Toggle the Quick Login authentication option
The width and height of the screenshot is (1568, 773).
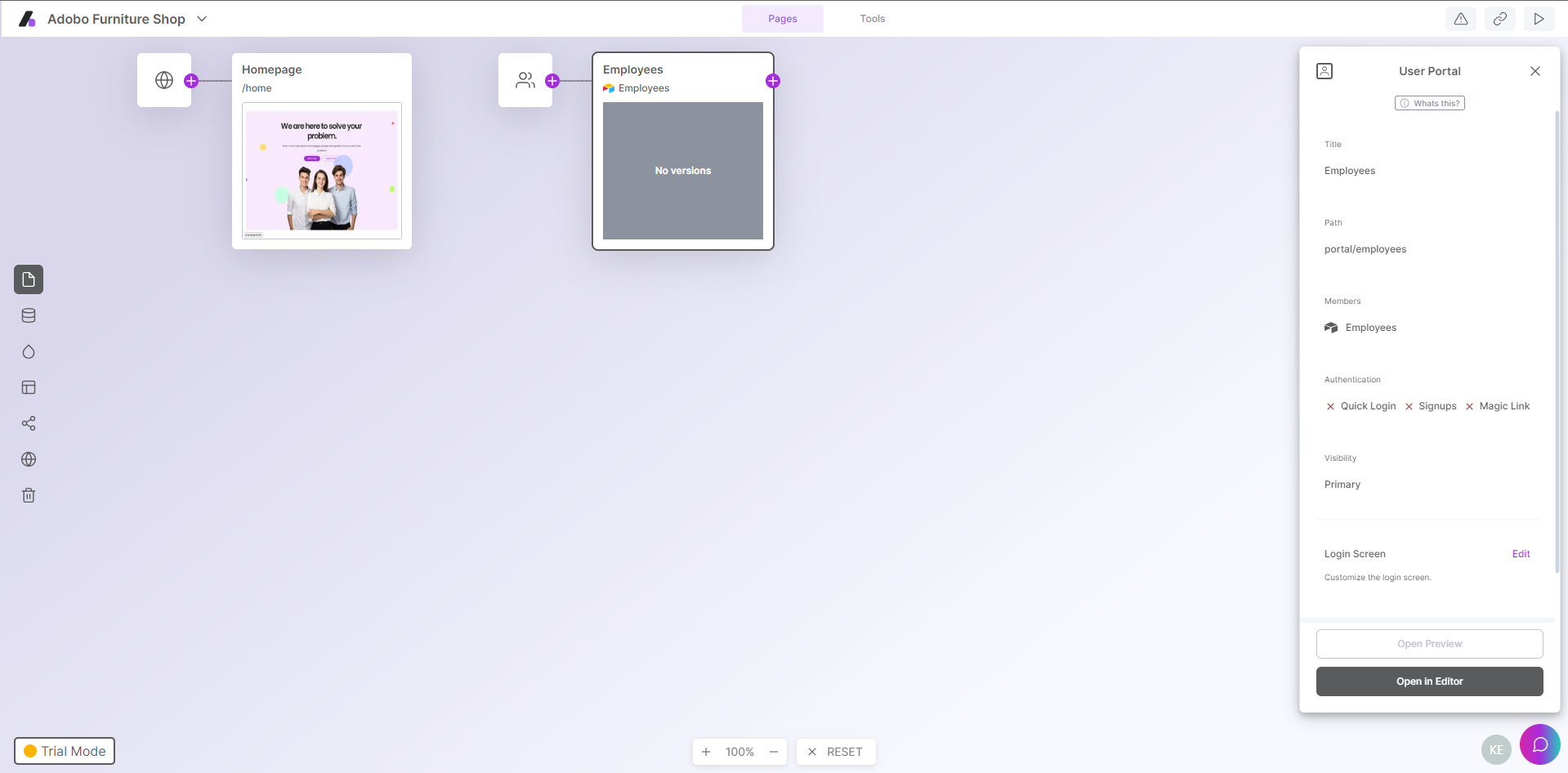point(1360,406)
